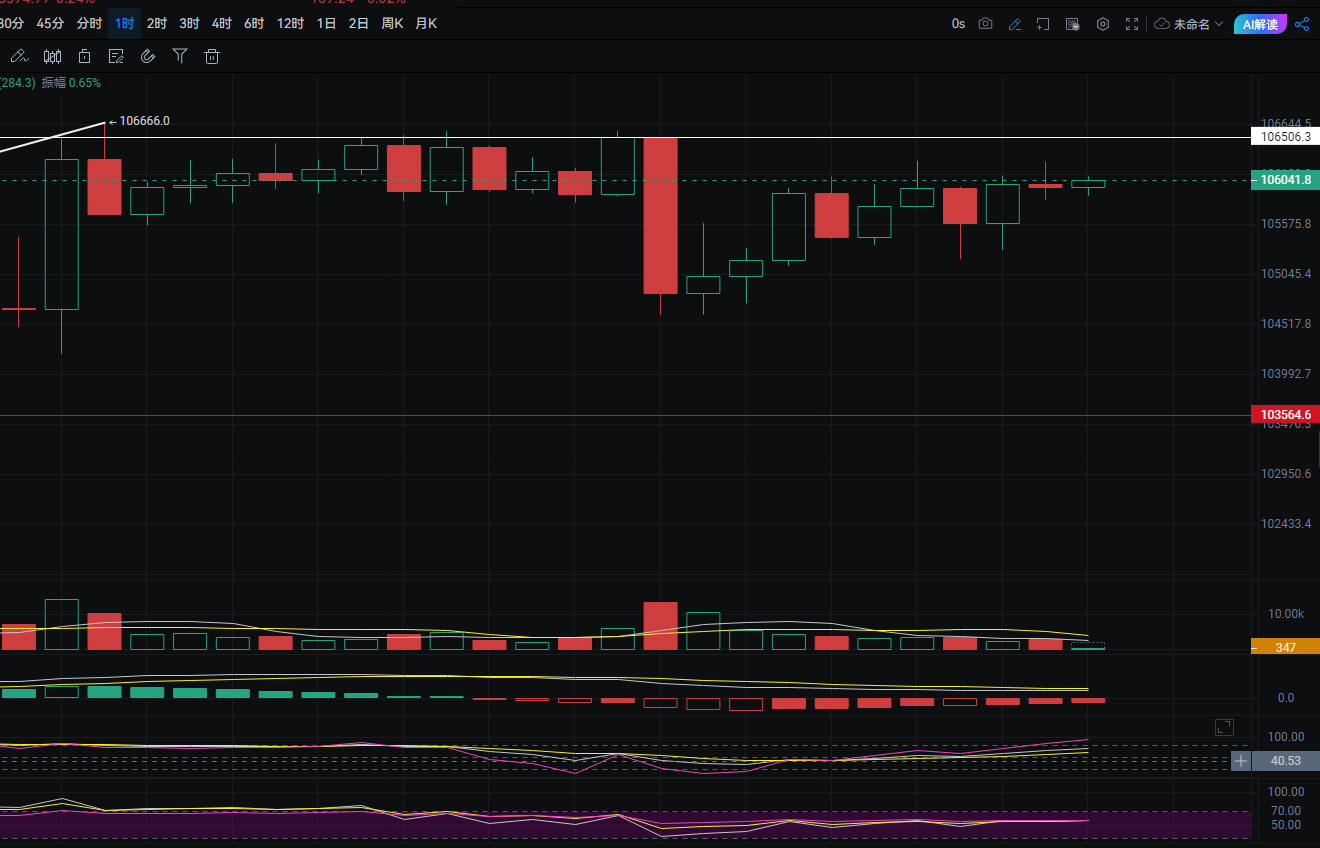Open the hexagon chart settings icon
Image resolution: width=1320 pixels, height=848 pixels.
1103,24
